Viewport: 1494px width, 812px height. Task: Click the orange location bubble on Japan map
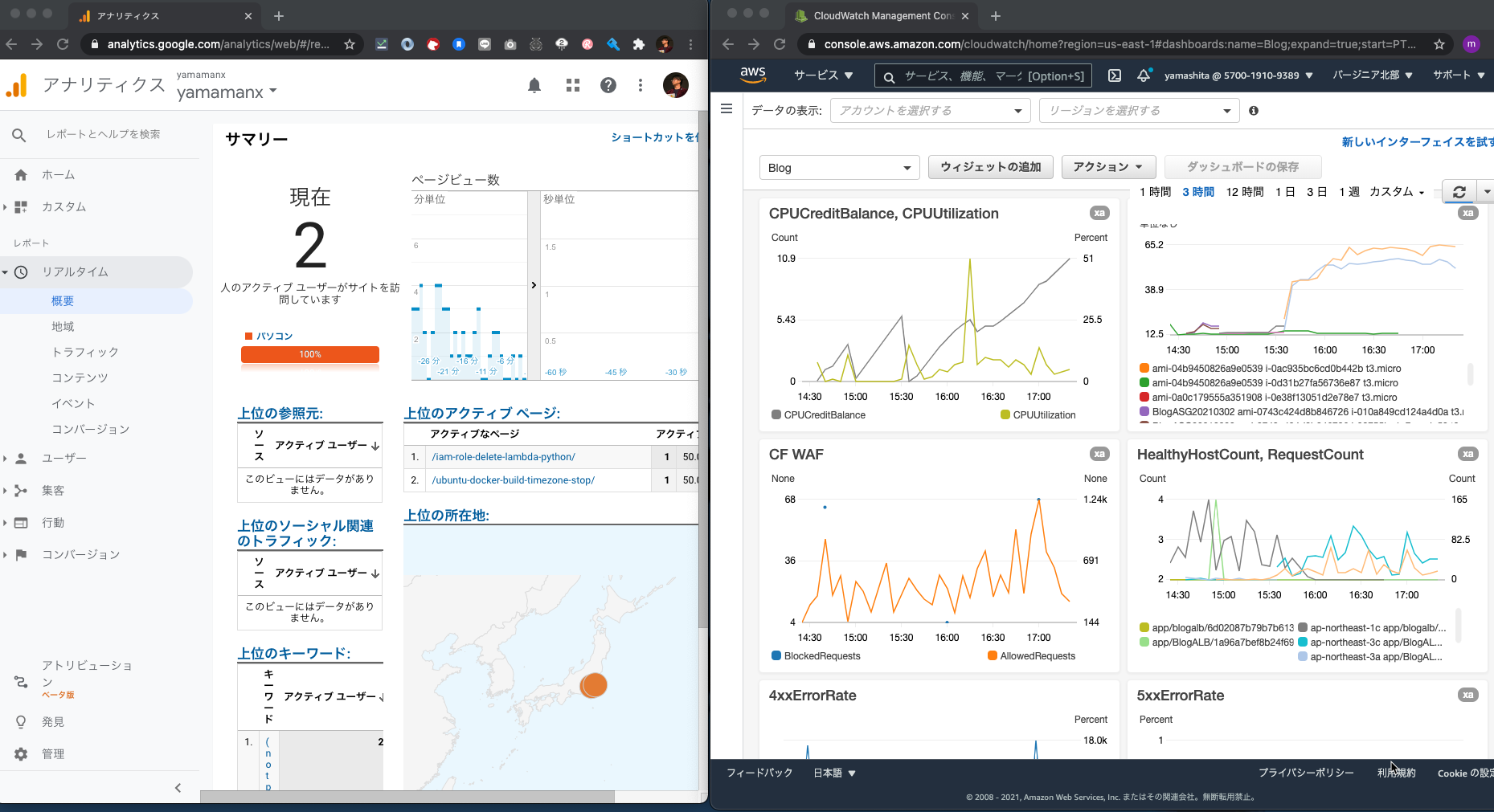594,685
